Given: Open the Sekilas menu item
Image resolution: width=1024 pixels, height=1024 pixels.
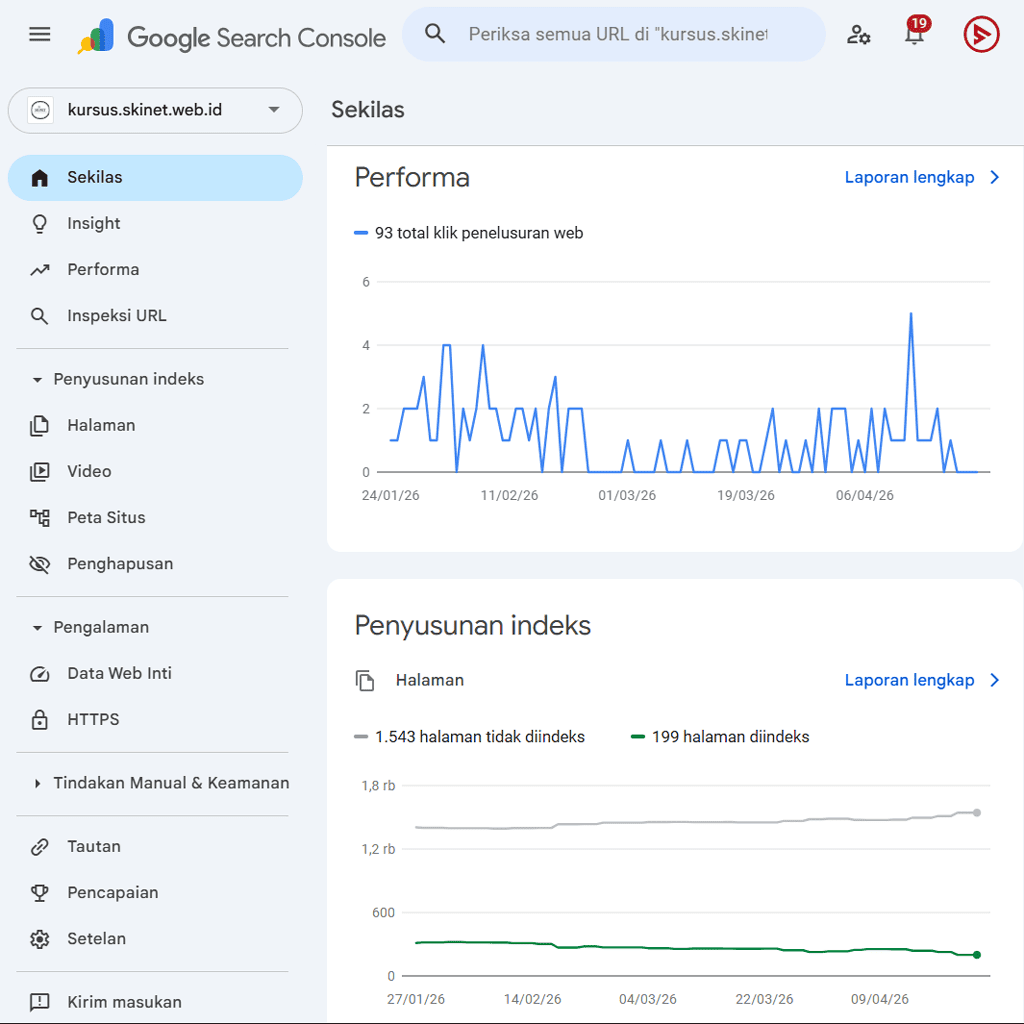Looking at the screenshot, I should click(155, 178).
